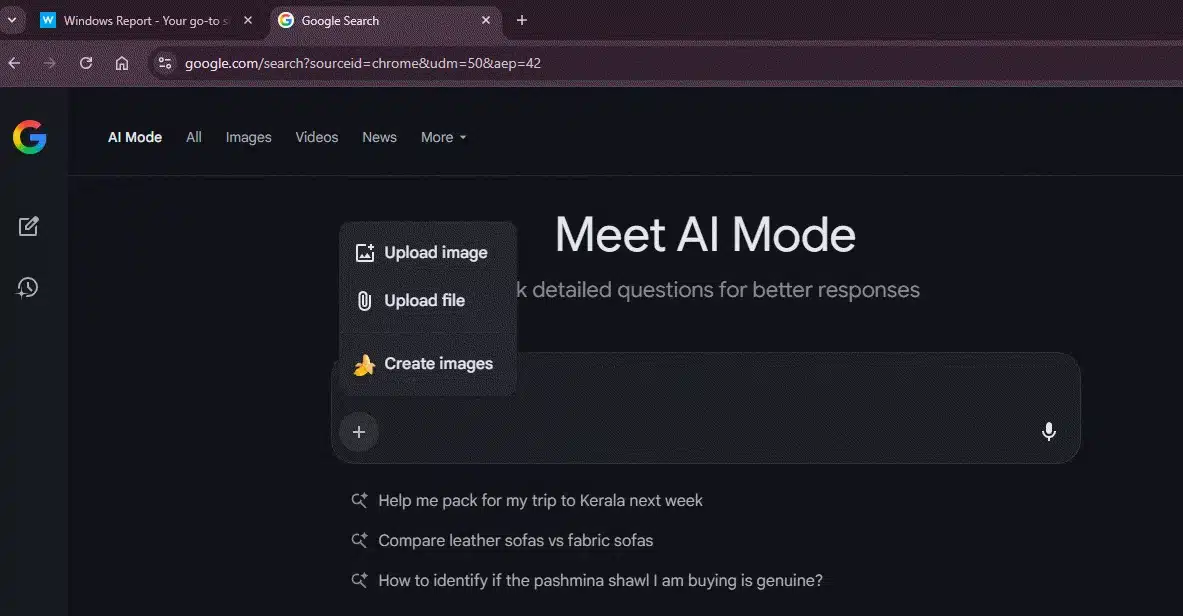The height and width of the screenshot is (616, 1183).
Task: Select Upload file menu option
Action: point(424,301)
